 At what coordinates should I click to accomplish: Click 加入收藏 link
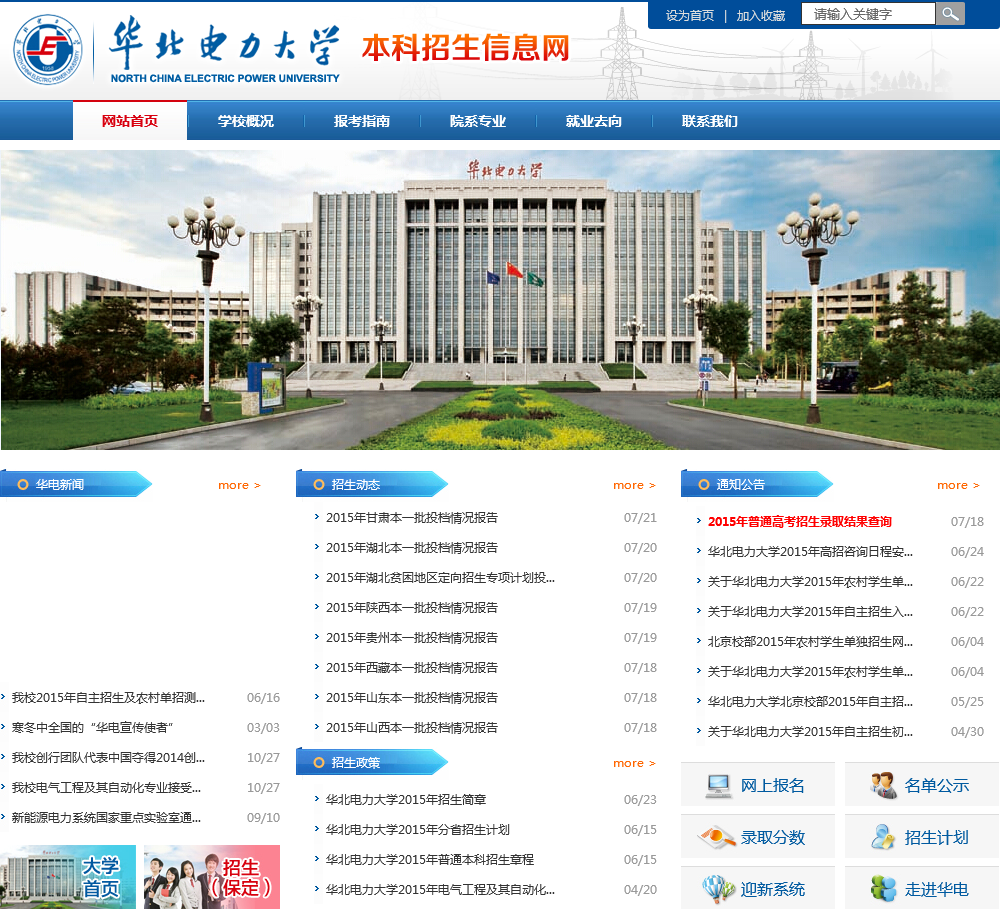coord(760,15)
